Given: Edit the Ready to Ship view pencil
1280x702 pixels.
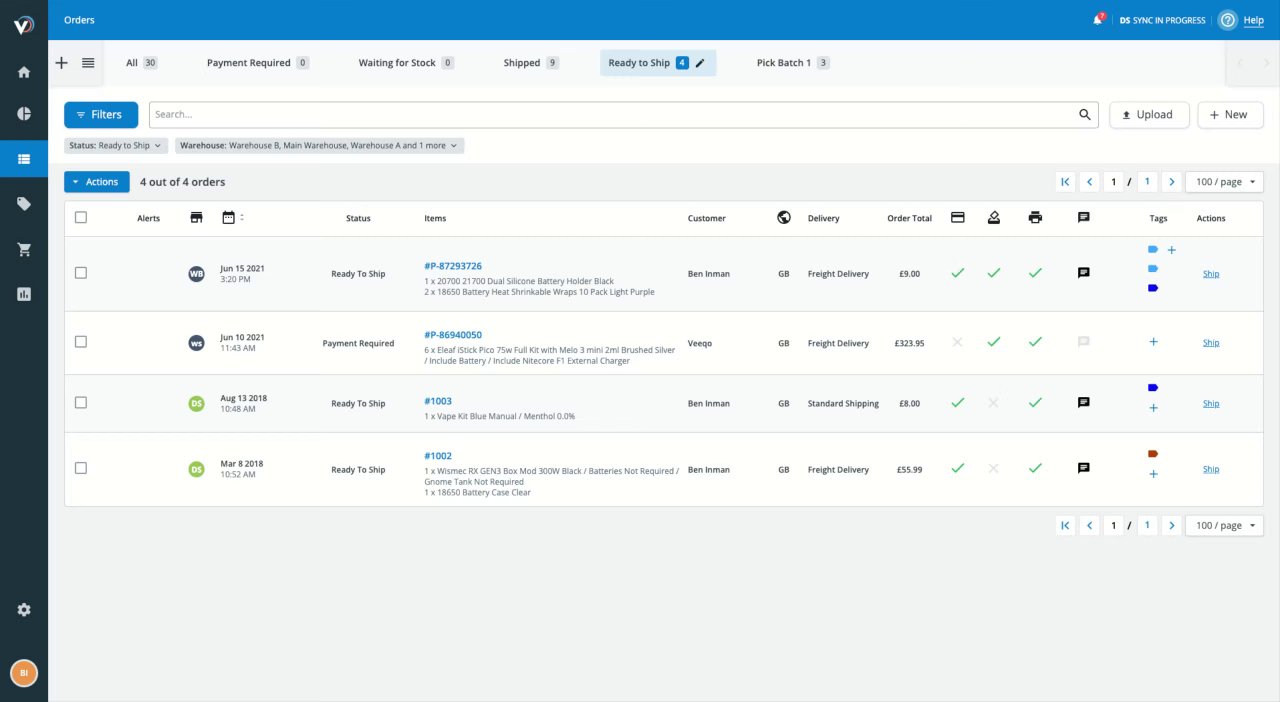Looking at the screenshot, I should tap(700, 63).
